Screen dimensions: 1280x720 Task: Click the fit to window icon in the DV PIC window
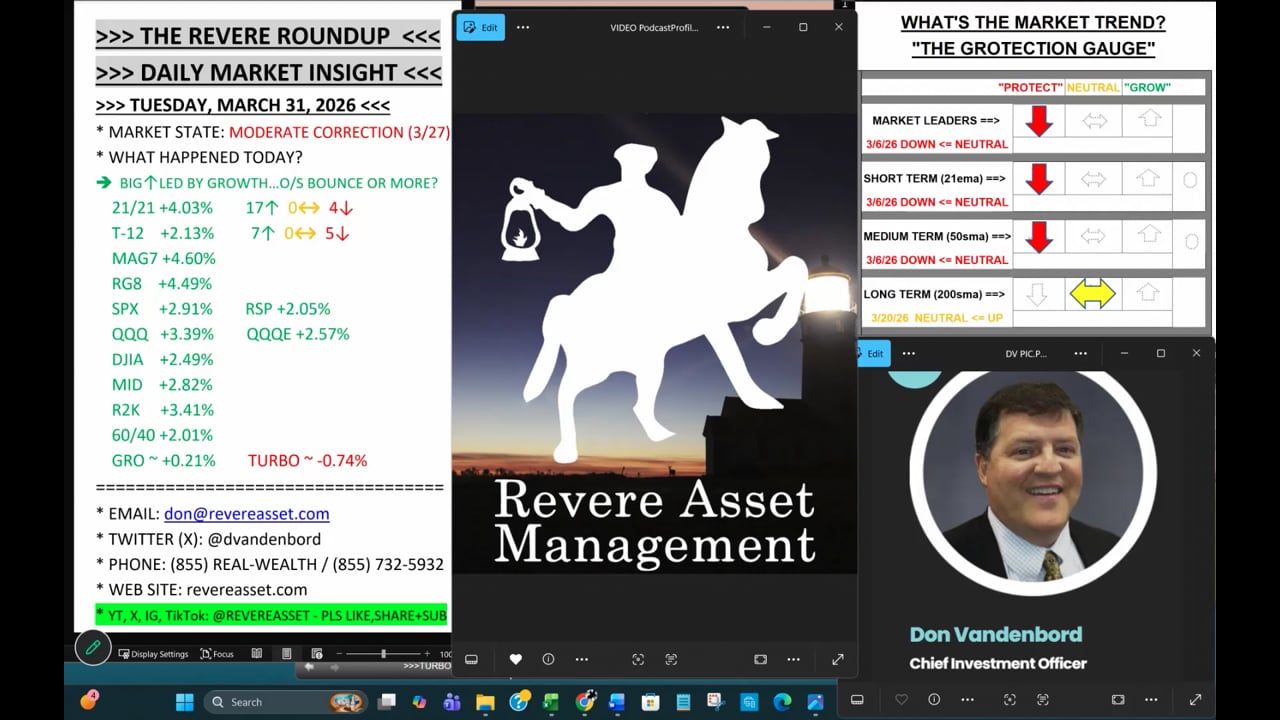1118,700
